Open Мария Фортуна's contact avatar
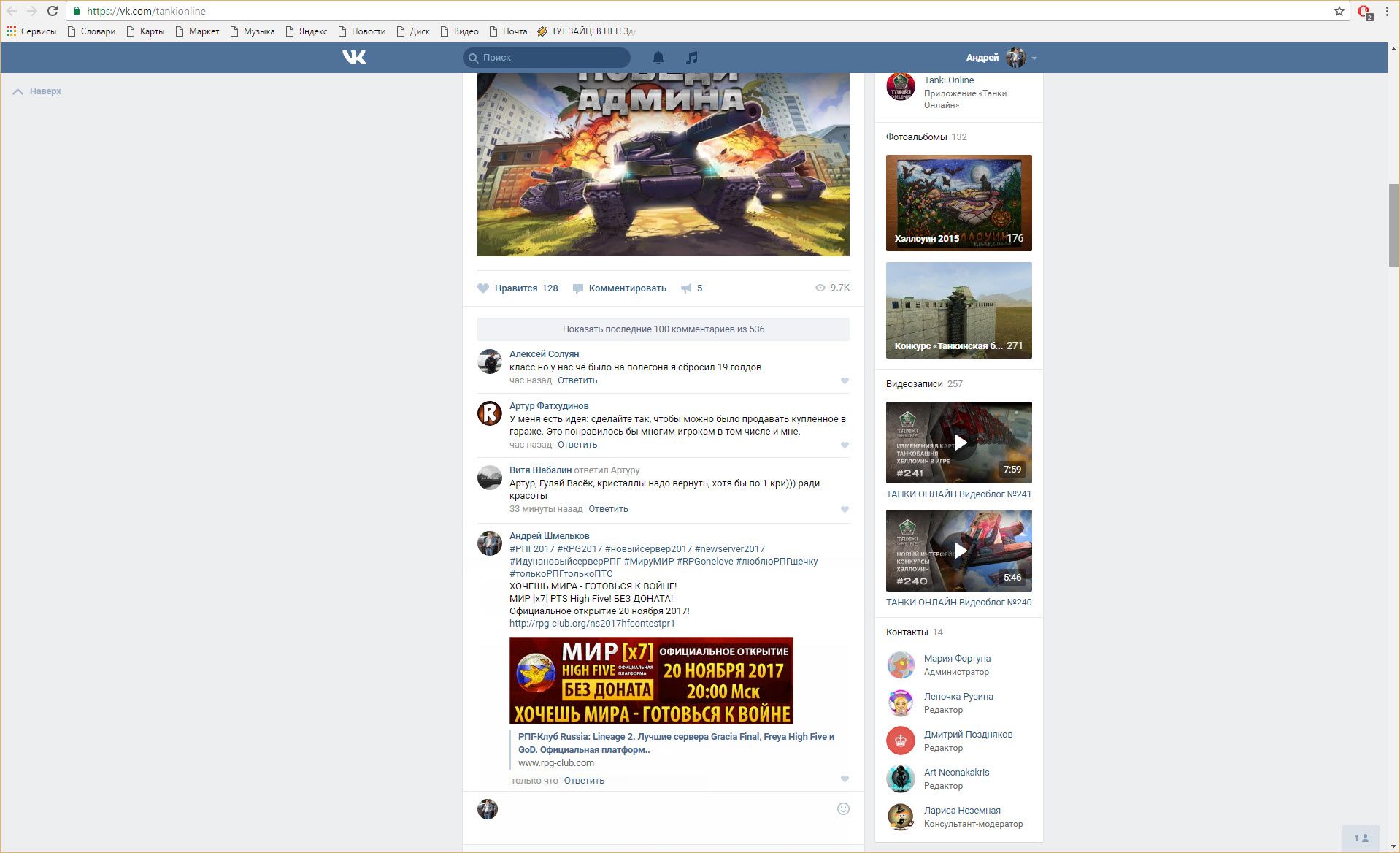The width and height of the screenshot is (1400, 853). (x=901, y=665)
